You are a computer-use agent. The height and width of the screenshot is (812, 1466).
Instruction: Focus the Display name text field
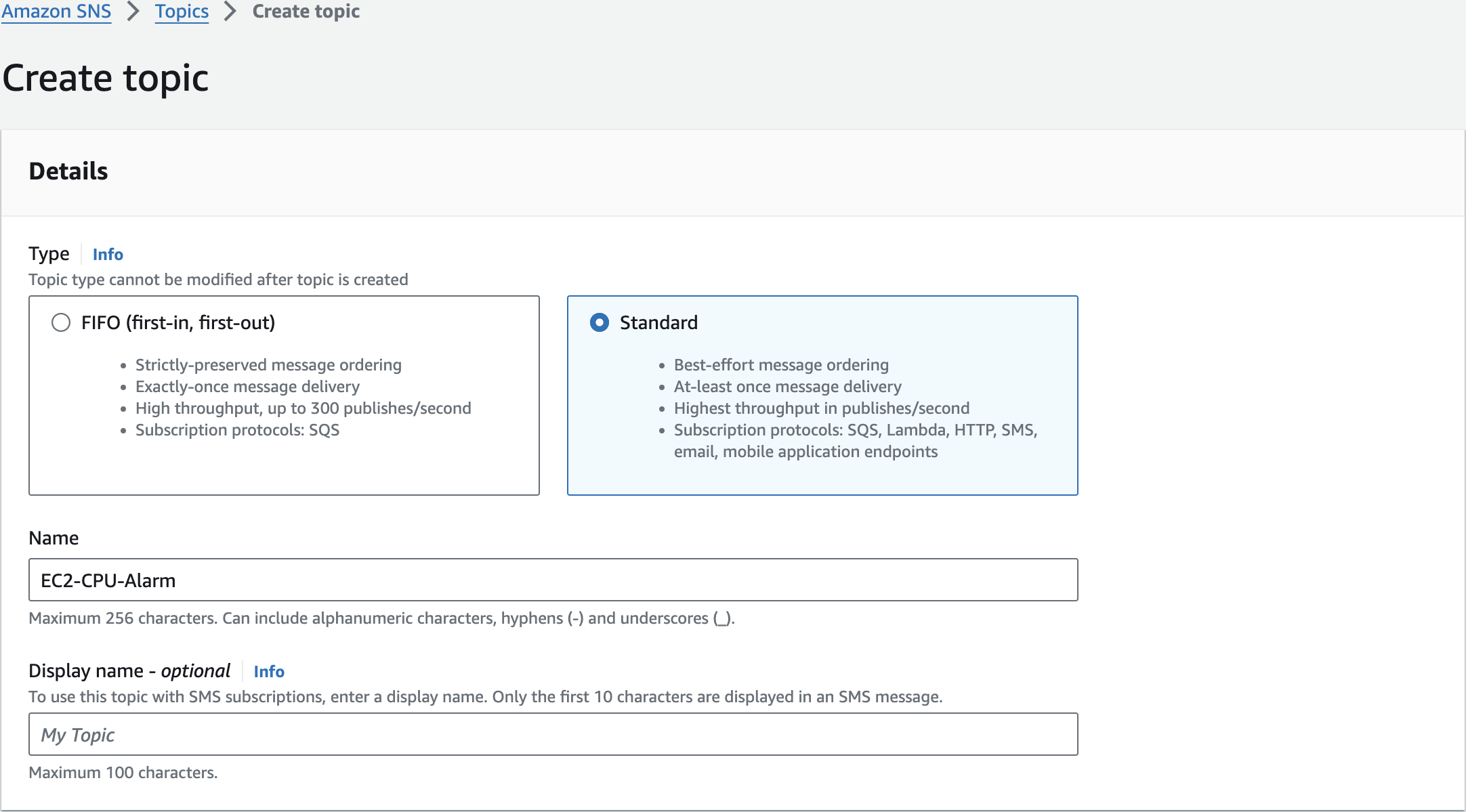[553, 734]
